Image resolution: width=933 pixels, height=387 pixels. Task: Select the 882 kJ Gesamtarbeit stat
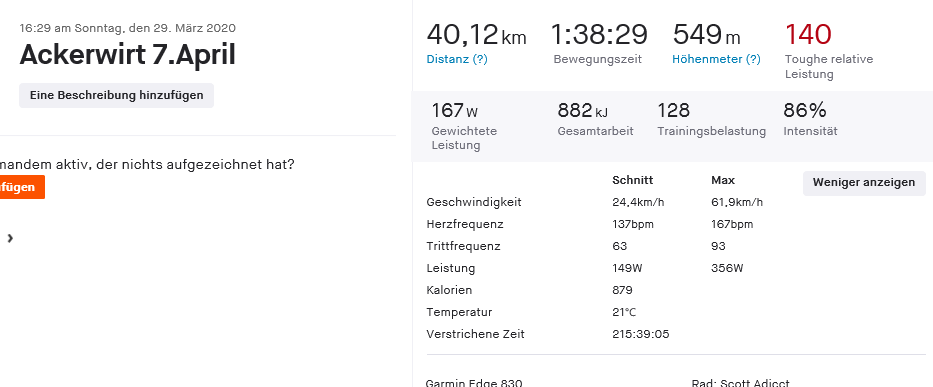583,110
